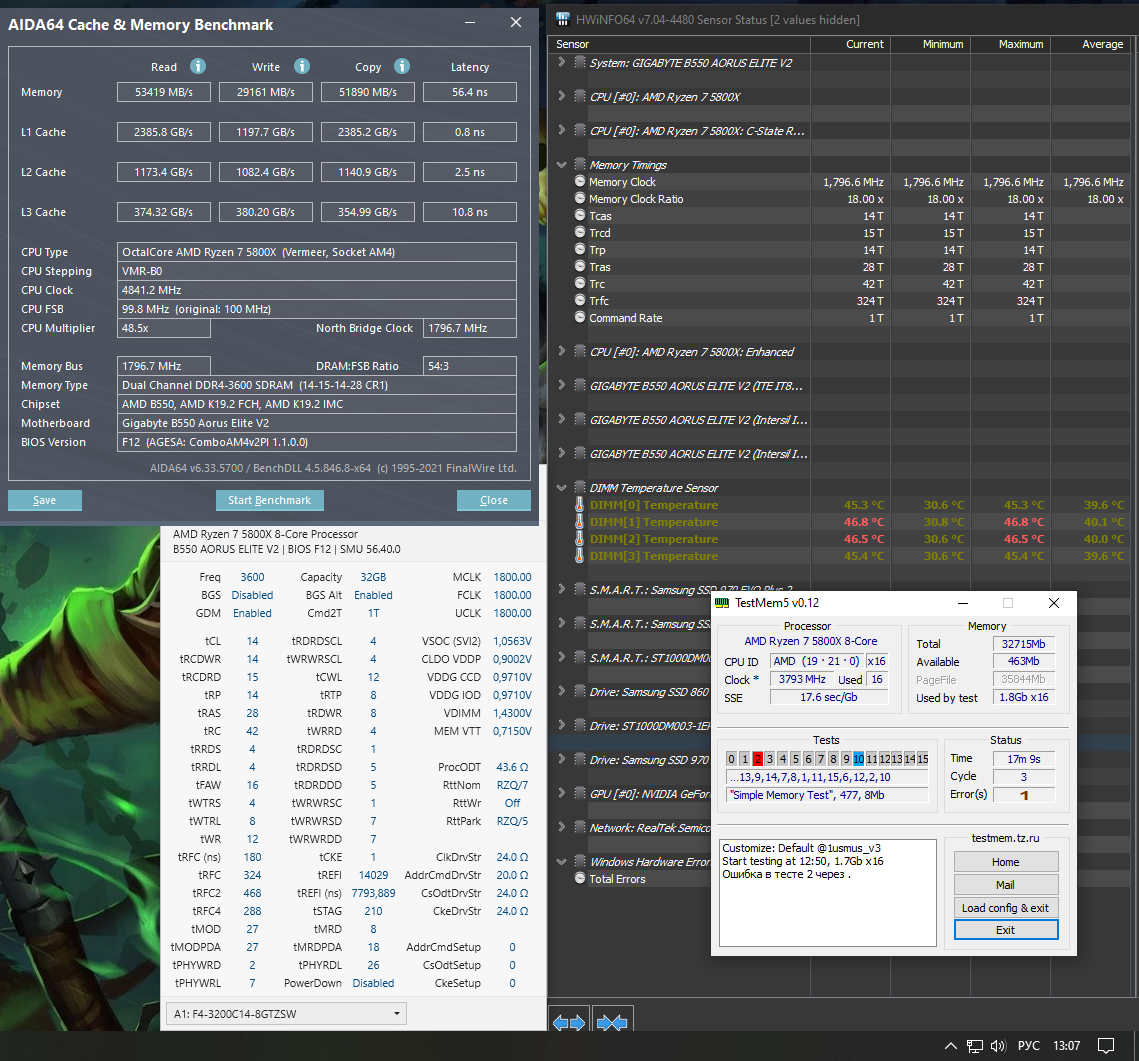The height and width of the screenshot is (1061, 1139).
Task: Click the Save button in AIDA64
Action: pos(45,500)
